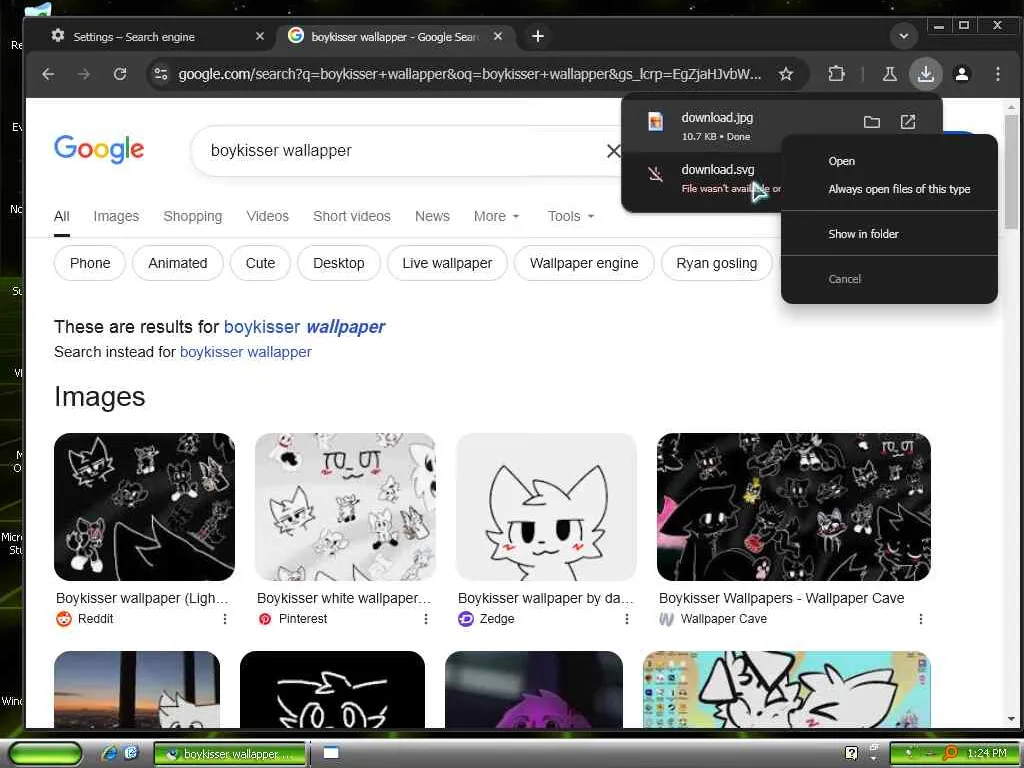Expand the Tools dropdown

[571, 216]
